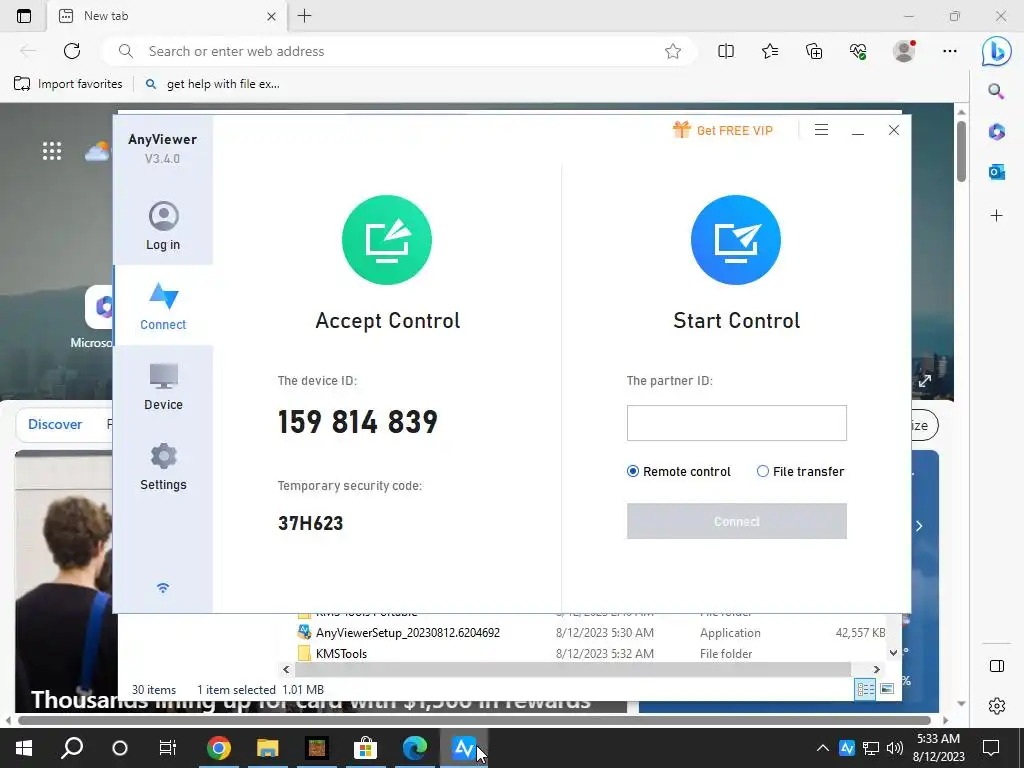Show hidden system tray icons
Screen dimensions: 1024x768
coord(823,748)
